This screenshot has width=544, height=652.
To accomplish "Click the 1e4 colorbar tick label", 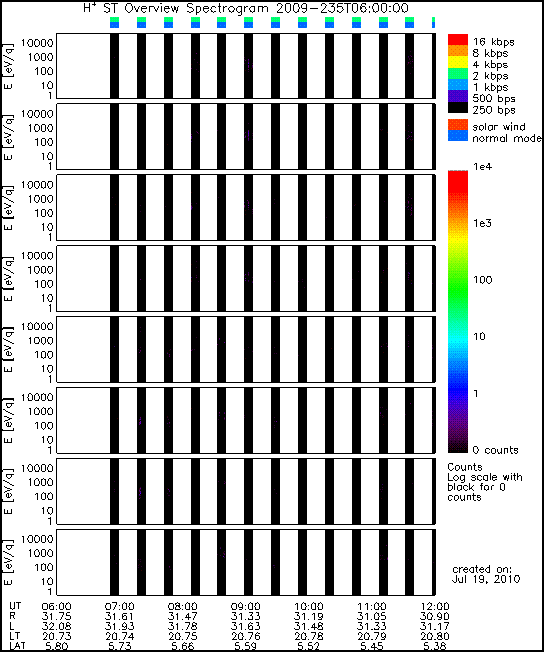I will tap(482, 167).
